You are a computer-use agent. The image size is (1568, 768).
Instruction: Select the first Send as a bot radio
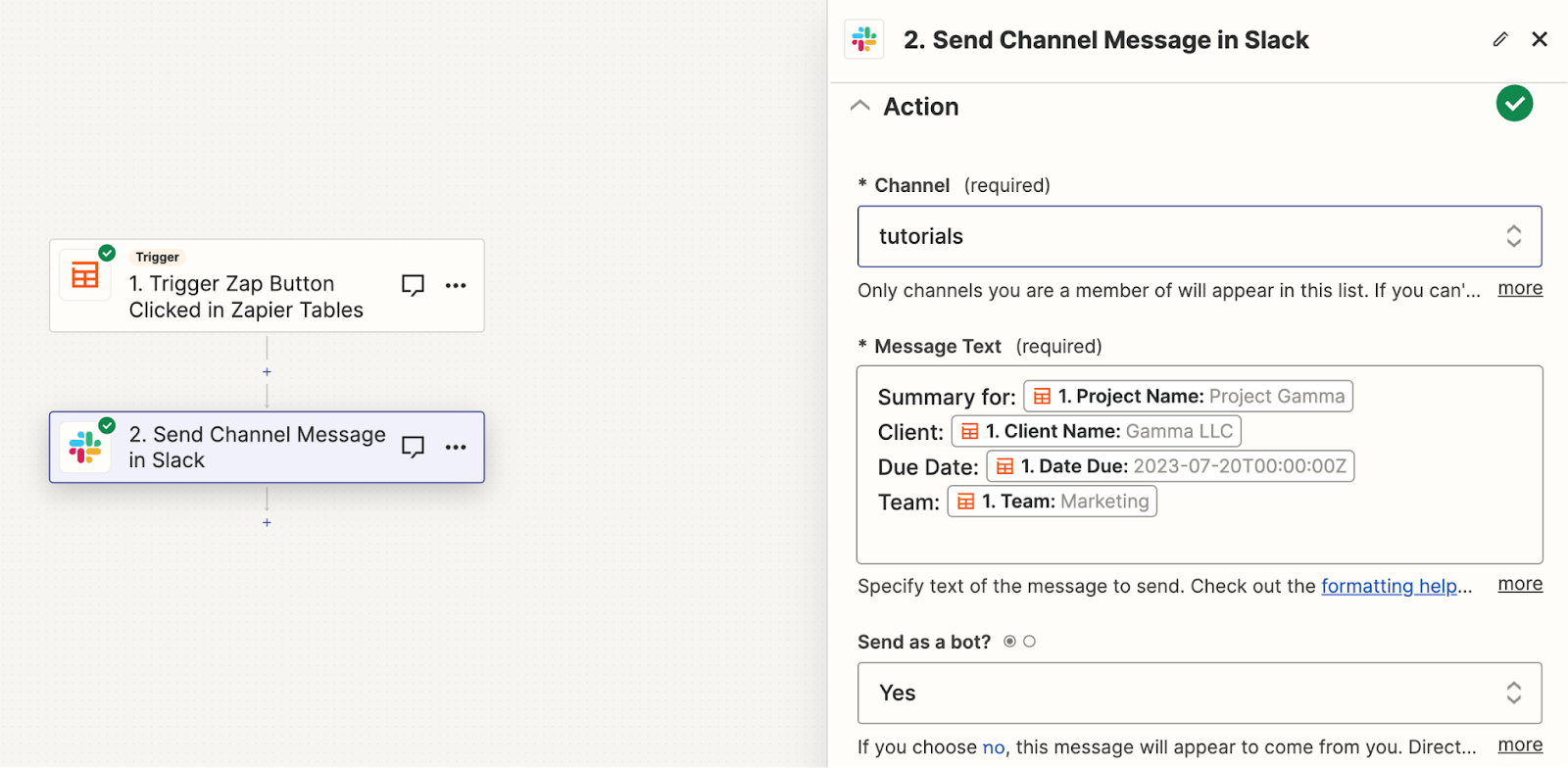pyautogui.click(x=1009, y=642)
